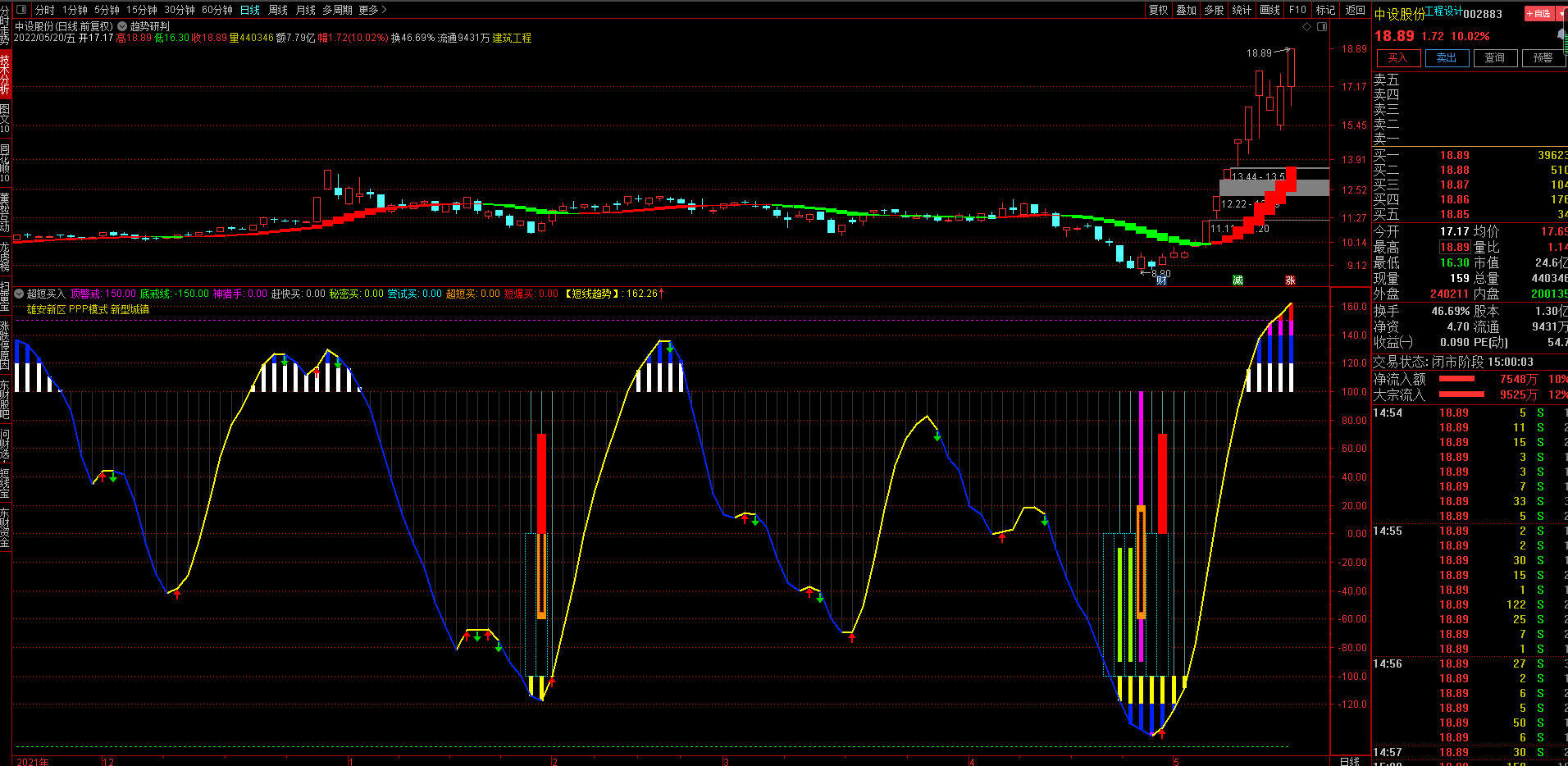Click the panel layout icon beside 分时
Image resolution: width=1568 pixels, height=766 pixels.
[x=21, y=10]
